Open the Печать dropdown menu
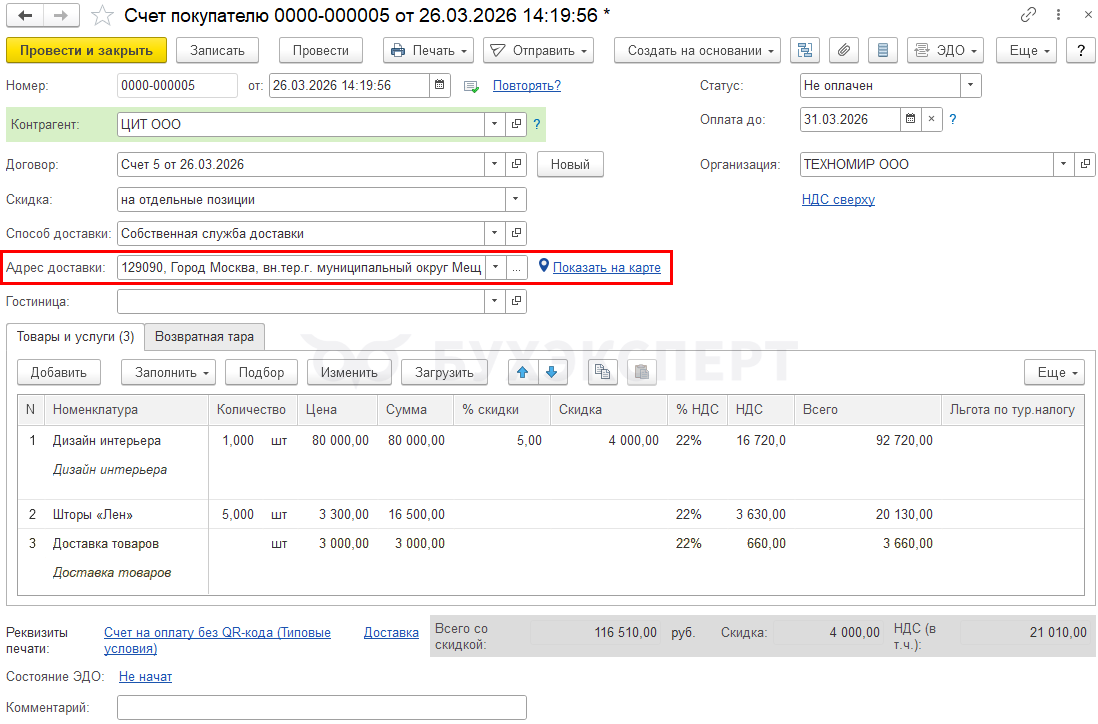Screen dimensions: 1098x724 [x=428, y=50]
